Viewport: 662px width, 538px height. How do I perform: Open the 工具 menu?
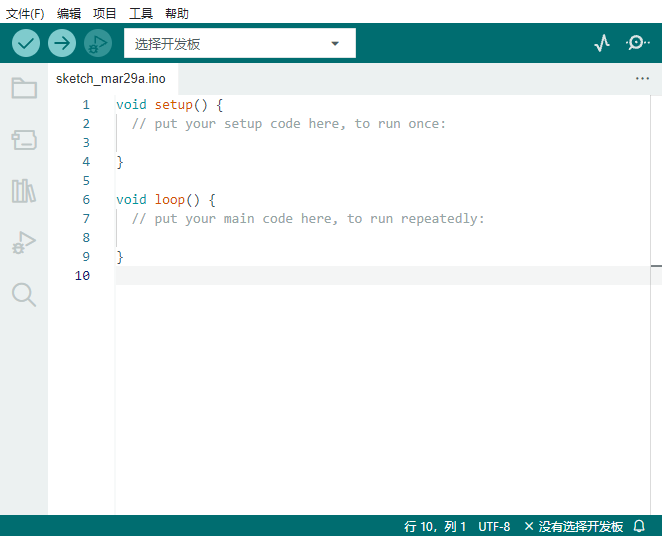click(141, 14)
